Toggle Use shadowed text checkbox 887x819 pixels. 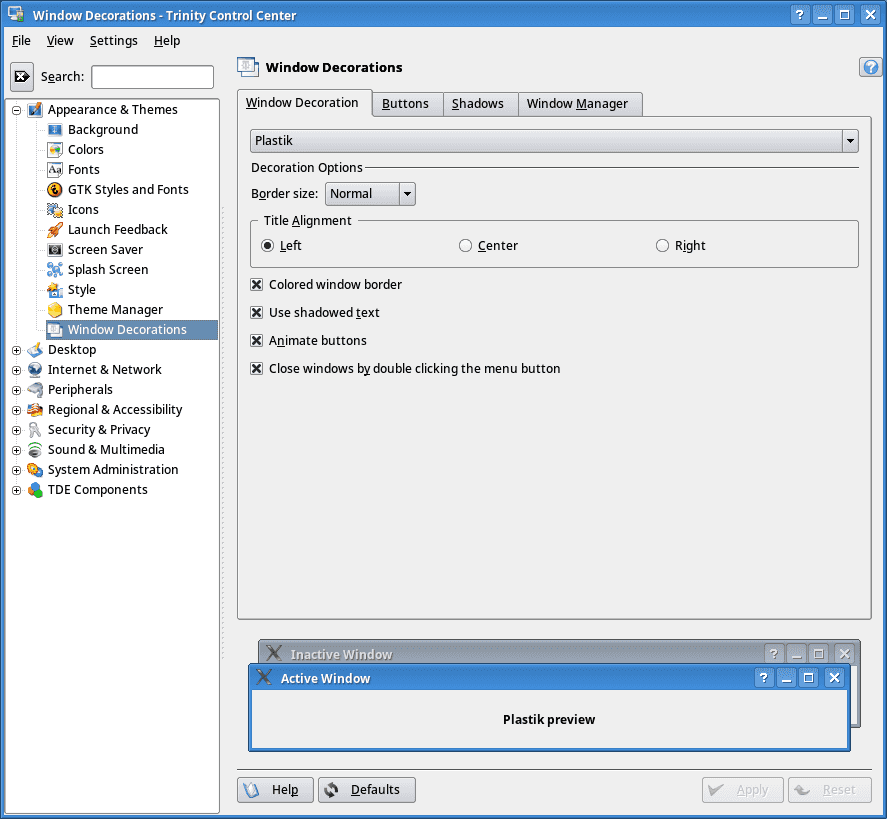click(256, 312)
